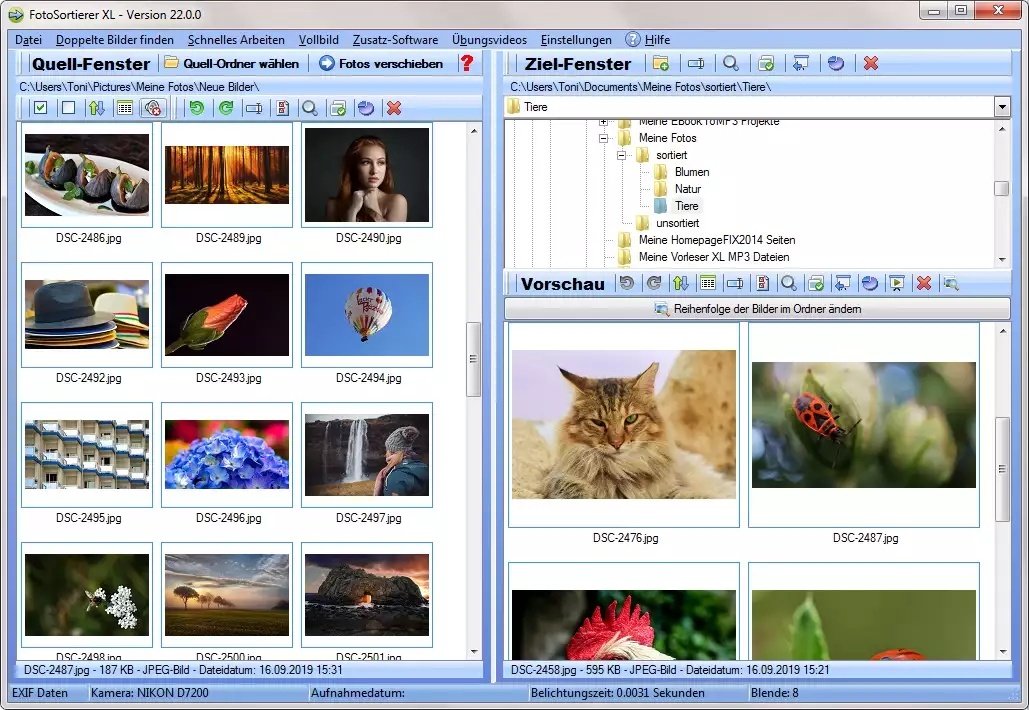Click the Quell-Ordner wählen button

click(x=232, y=63)
